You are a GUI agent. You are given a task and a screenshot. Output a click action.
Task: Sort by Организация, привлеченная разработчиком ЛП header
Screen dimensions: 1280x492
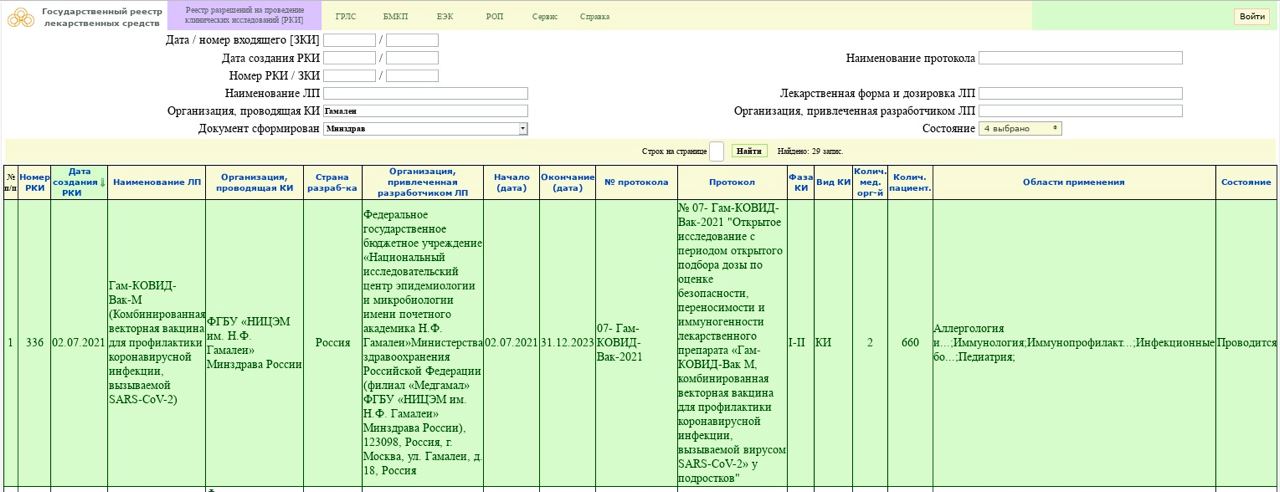tap(423, 182)
